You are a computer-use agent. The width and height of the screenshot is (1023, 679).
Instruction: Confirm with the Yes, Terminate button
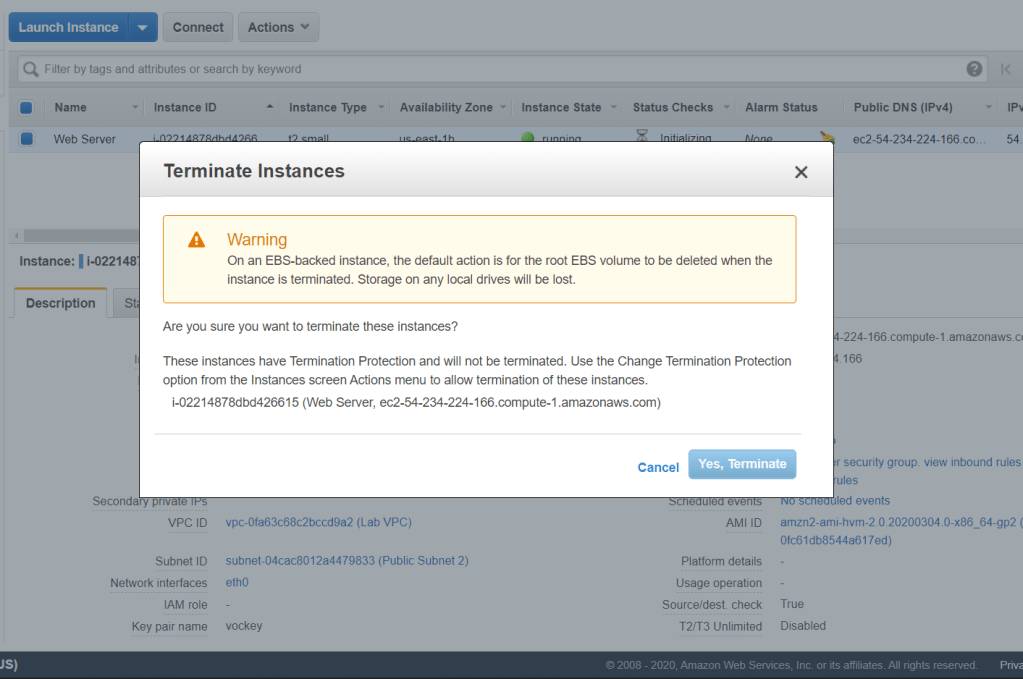pos(742,464)
